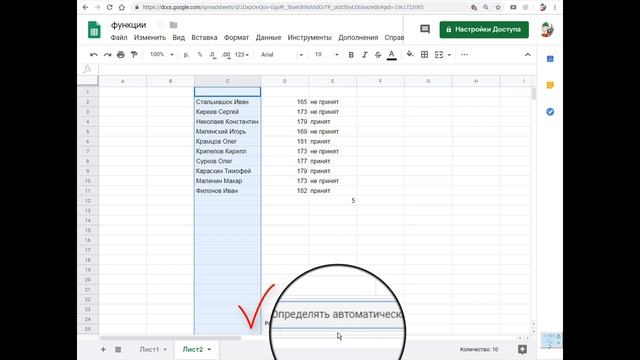Click Explore button at bottom right
The height and width of the screenshot is (360, 640).
pyautogui.click(x=522, y=349)
